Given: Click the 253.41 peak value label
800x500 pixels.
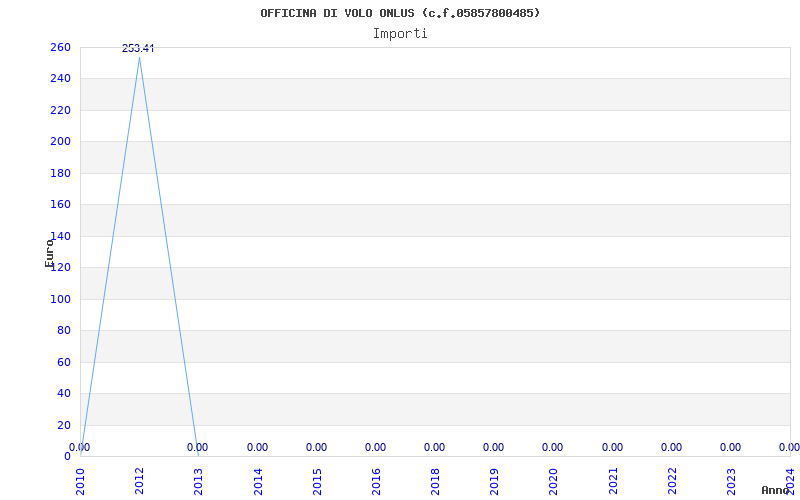Looking at the screenshot, I should coord(138,48).
